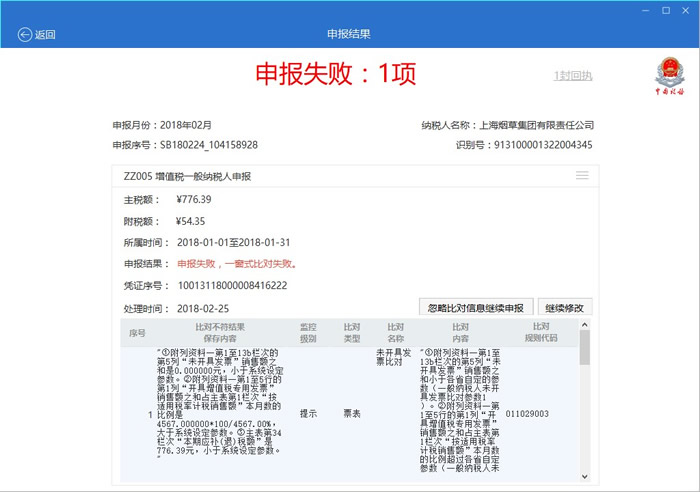The width and height of the screenshot is (700, 492).
Task: Click the table vertical scrollbar thumb
Action: click(x=584, y=348)
